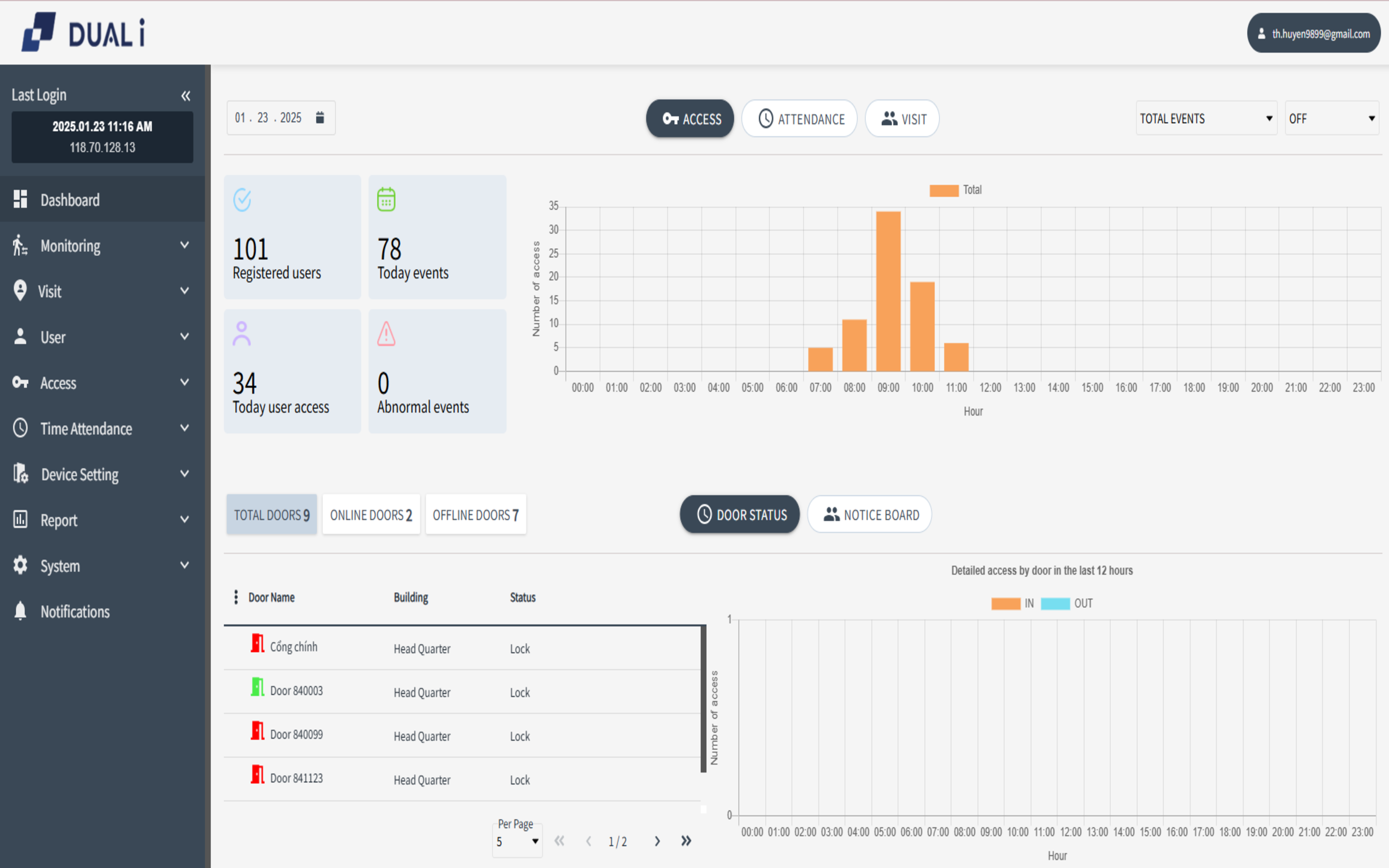Image resolution: width=1389 pixels, height=868 pixels.
Task: Click the red door icon for Door 841123
Action: [x=258, y=775]
